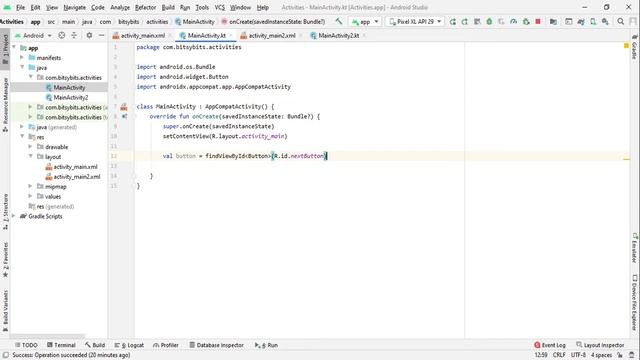Toggle tool window bars icon in status bar corner
The image size is (640, 360).
(6, 355)
